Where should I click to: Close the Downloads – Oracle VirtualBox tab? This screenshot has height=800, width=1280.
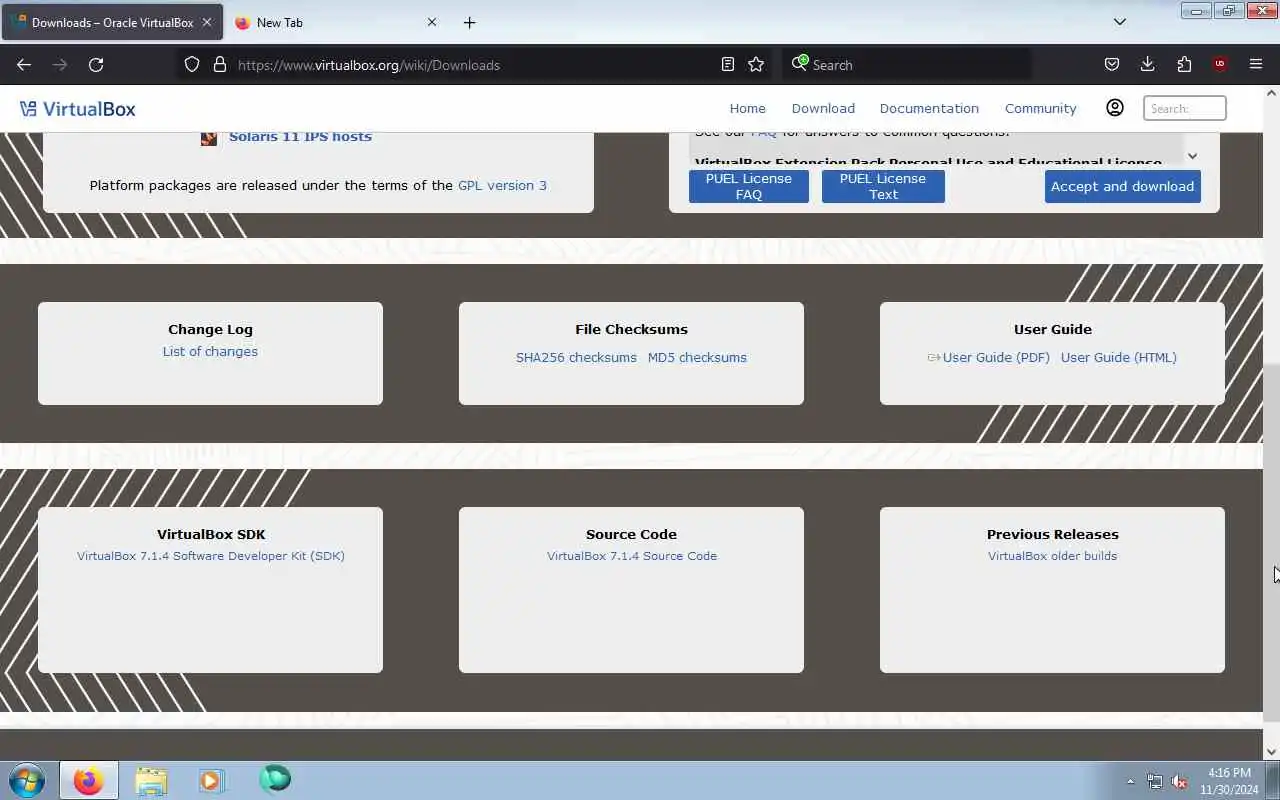coord(207,22)
